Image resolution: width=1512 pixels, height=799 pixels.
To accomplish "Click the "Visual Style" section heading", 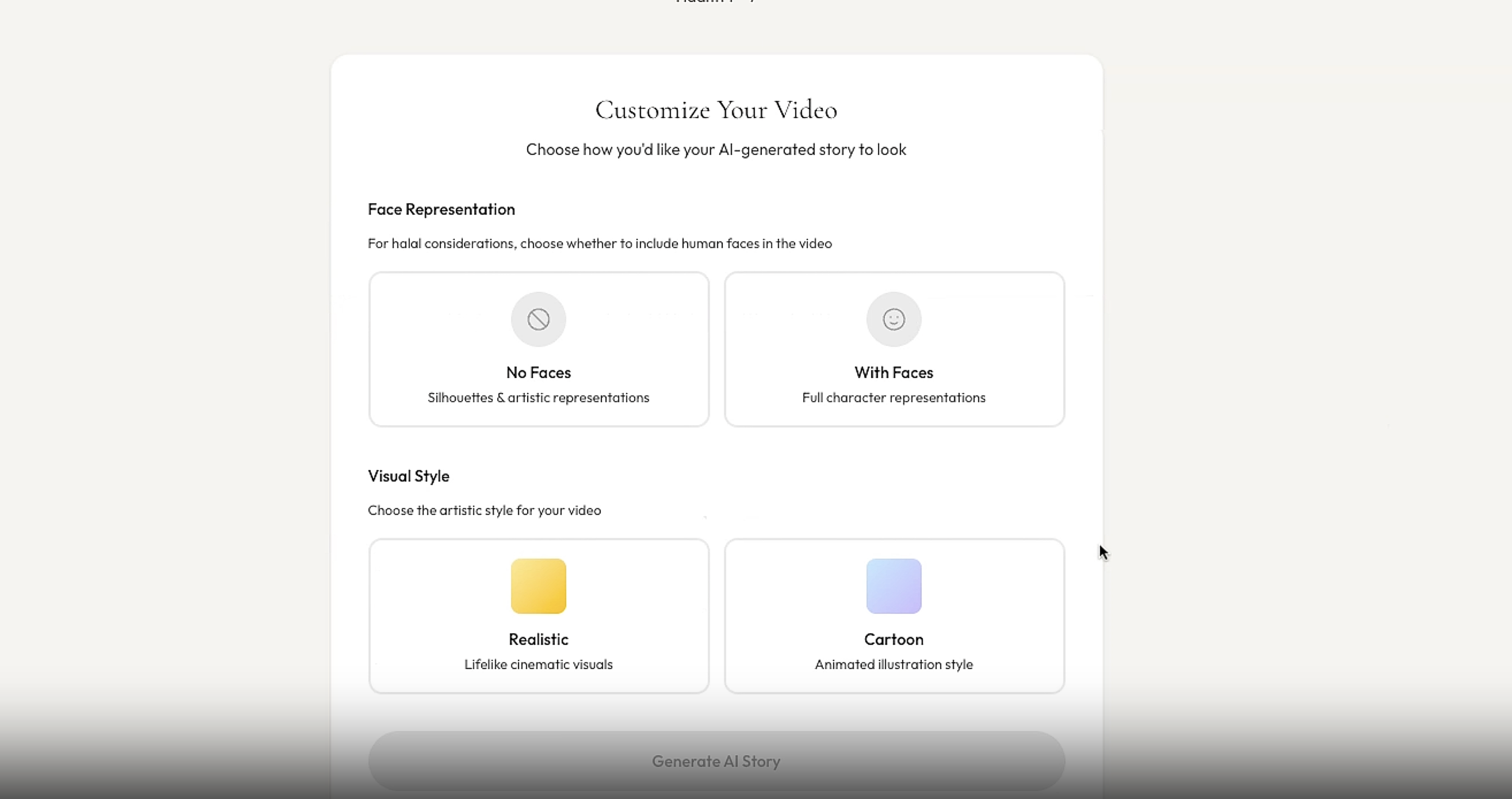I will [x=408, y=477].
